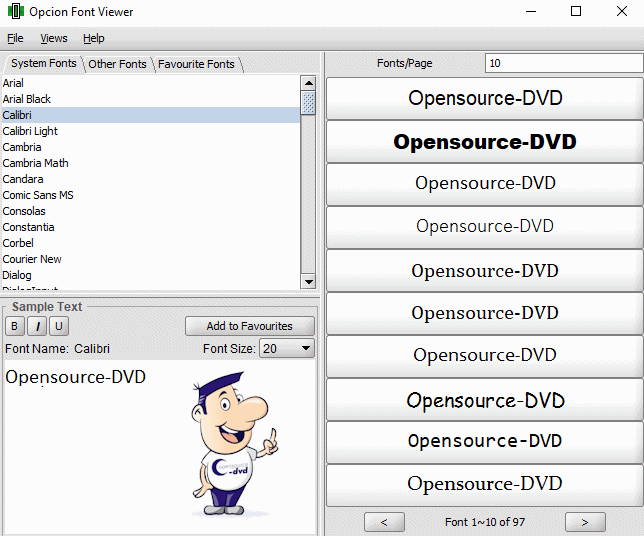
Task: Switch to the Favourite Fonts tab
Action: click(196, 64)
